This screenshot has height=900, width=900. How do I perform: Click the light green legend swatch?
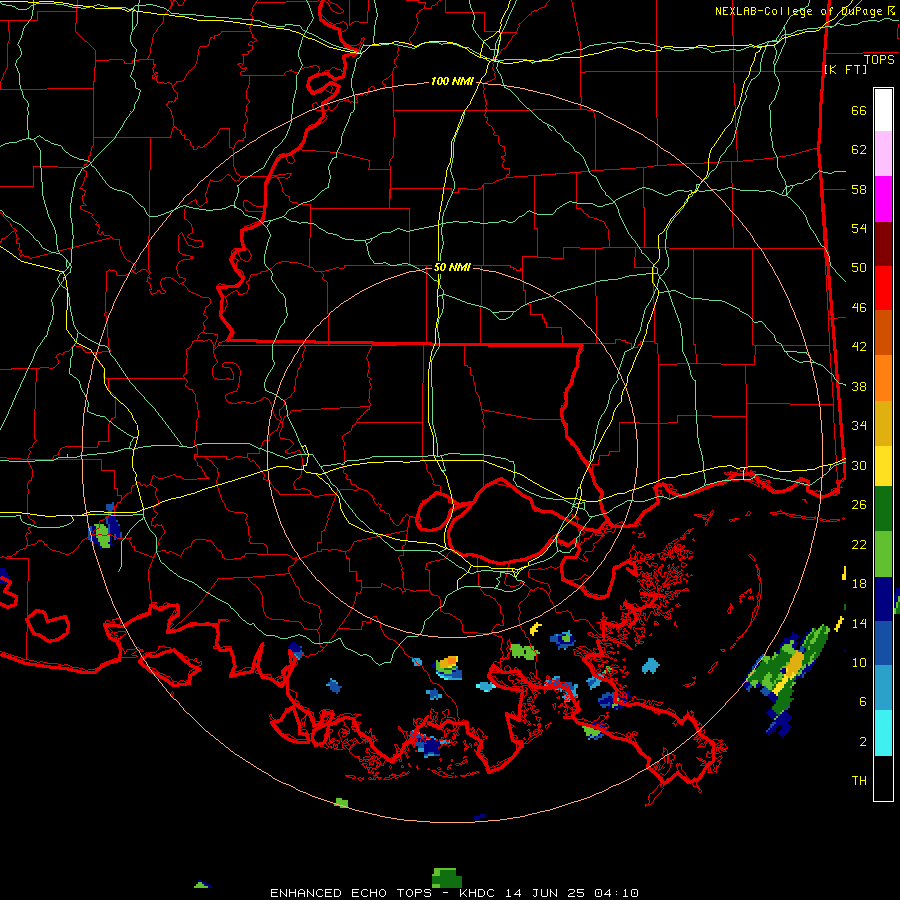pyautogui.click(x=883, y=554)
